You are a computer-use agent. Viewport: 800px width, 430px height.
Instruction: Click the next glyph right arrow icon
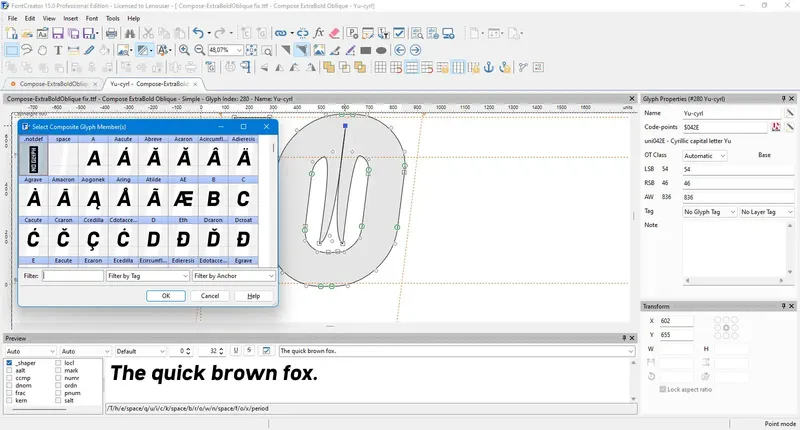tap(415, 50)
